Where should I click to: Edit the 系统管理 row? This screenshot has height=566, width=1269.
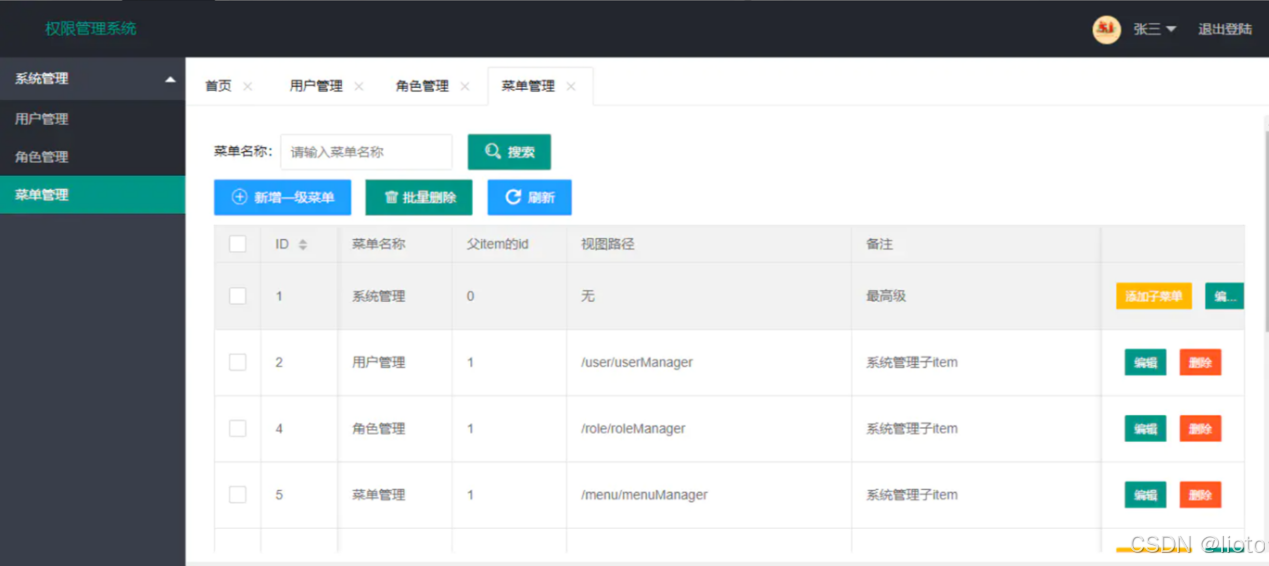pos(1224,296)
